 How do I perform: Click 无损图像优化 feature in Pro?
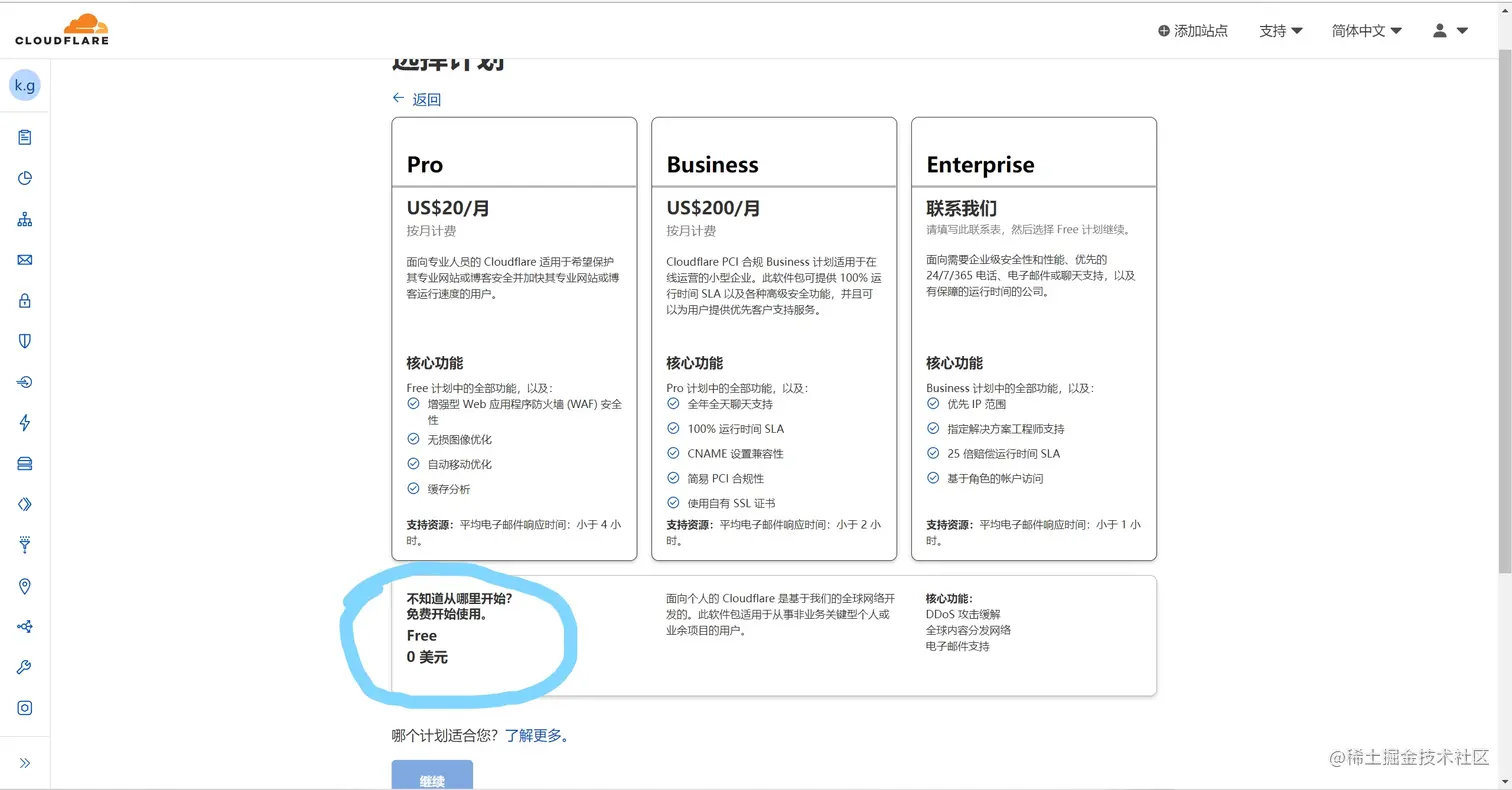point(459,439)
